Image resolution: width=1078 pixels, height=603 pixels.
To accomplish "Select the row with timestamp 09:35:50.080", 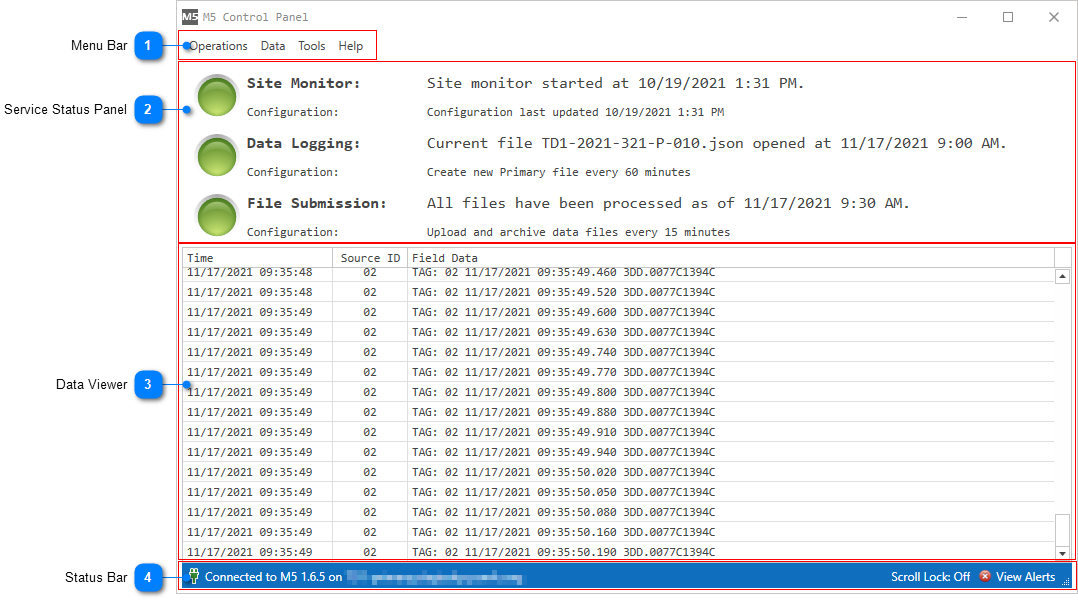I will [618, 512].
